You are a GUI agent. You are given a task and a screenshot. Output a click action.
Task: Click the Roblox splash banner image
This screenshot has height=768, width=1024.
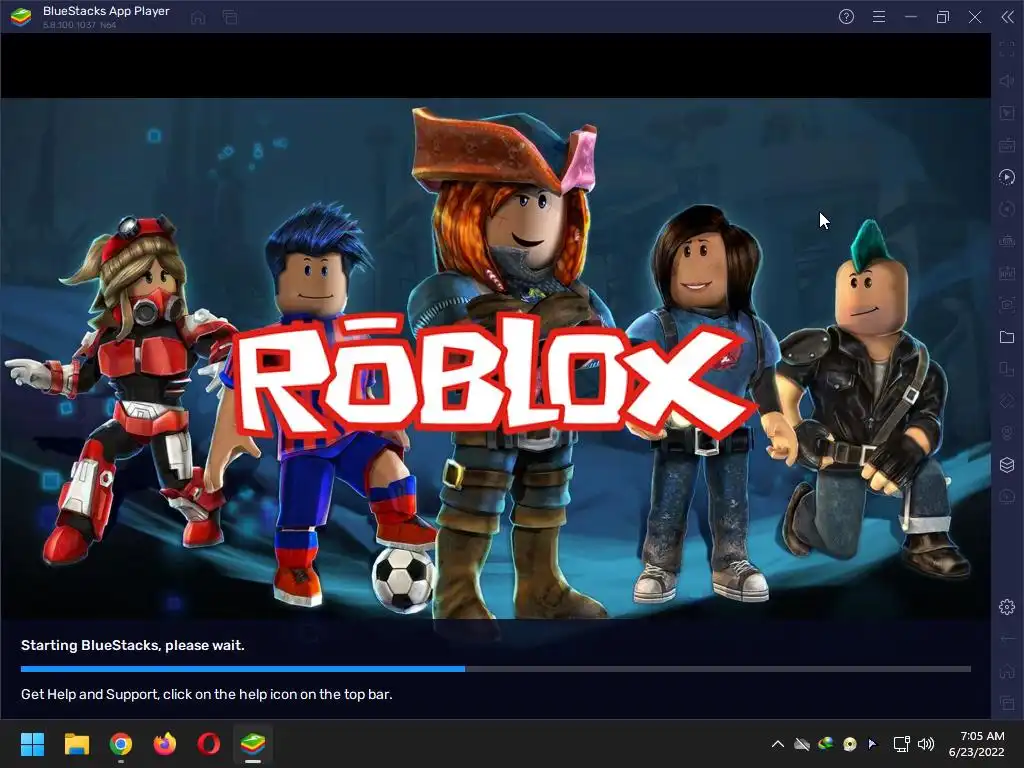pos(496,358)
